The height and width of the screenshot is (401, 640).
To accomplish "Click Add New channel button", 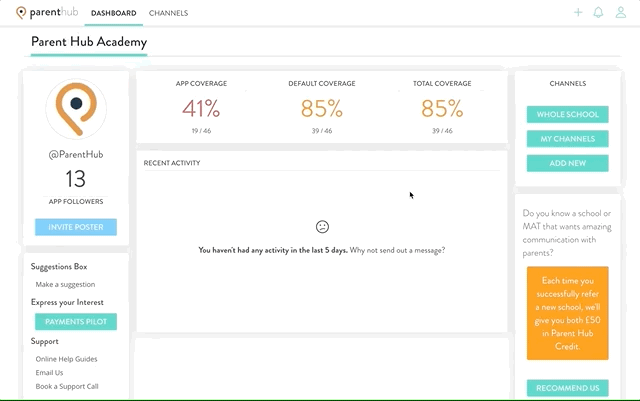I will [567, 163].
